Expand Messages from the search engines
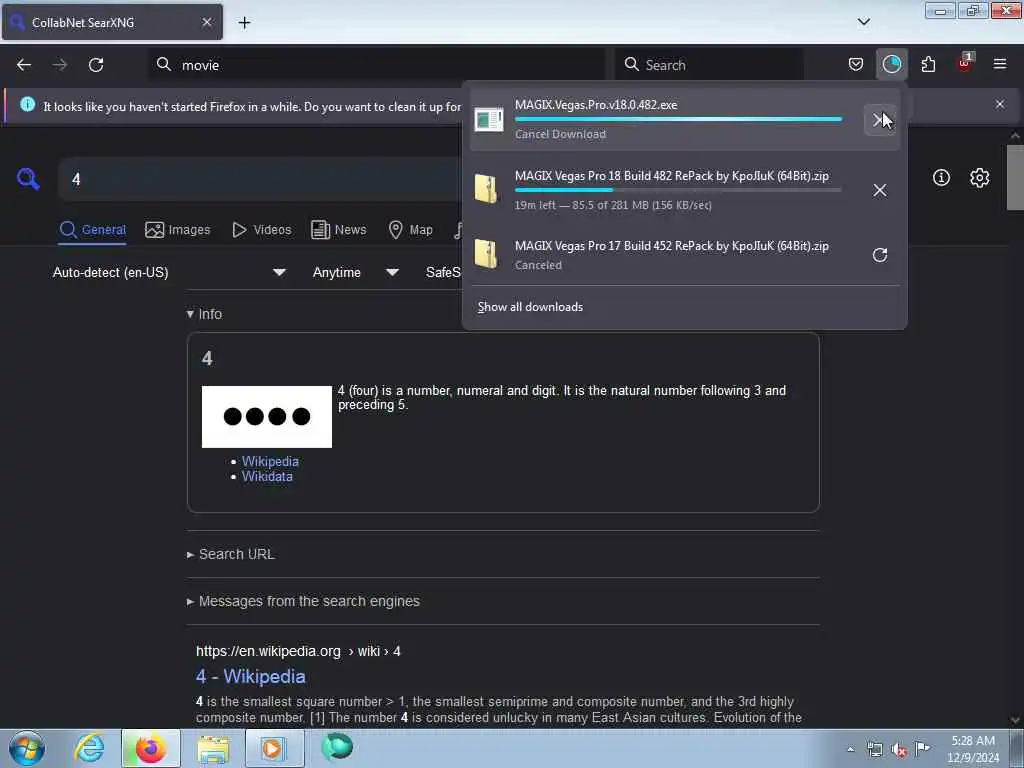The image size is (1024, 768). coord(303,601)
